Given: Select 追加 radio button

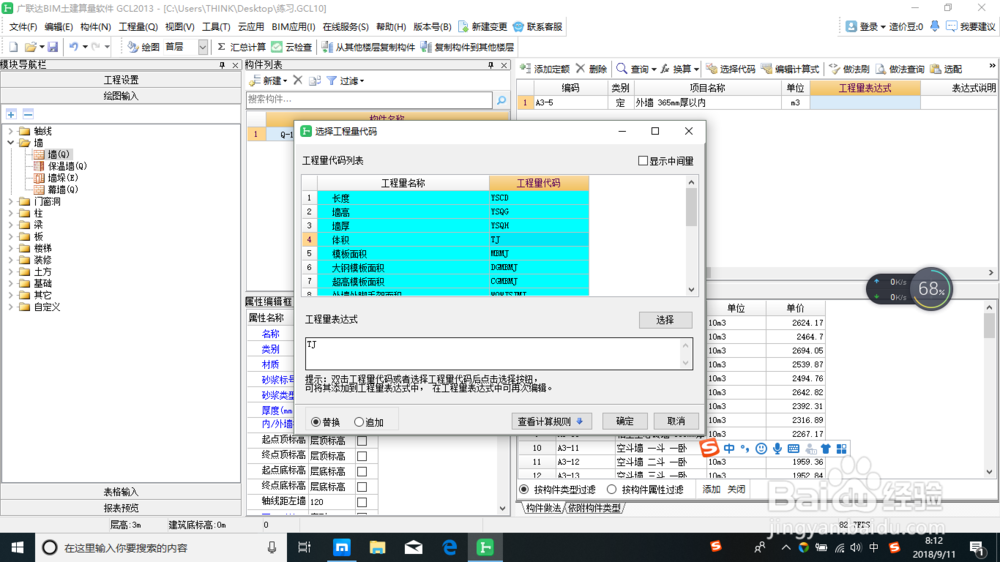Looking at the screenshot, I should tap(359, 422).
